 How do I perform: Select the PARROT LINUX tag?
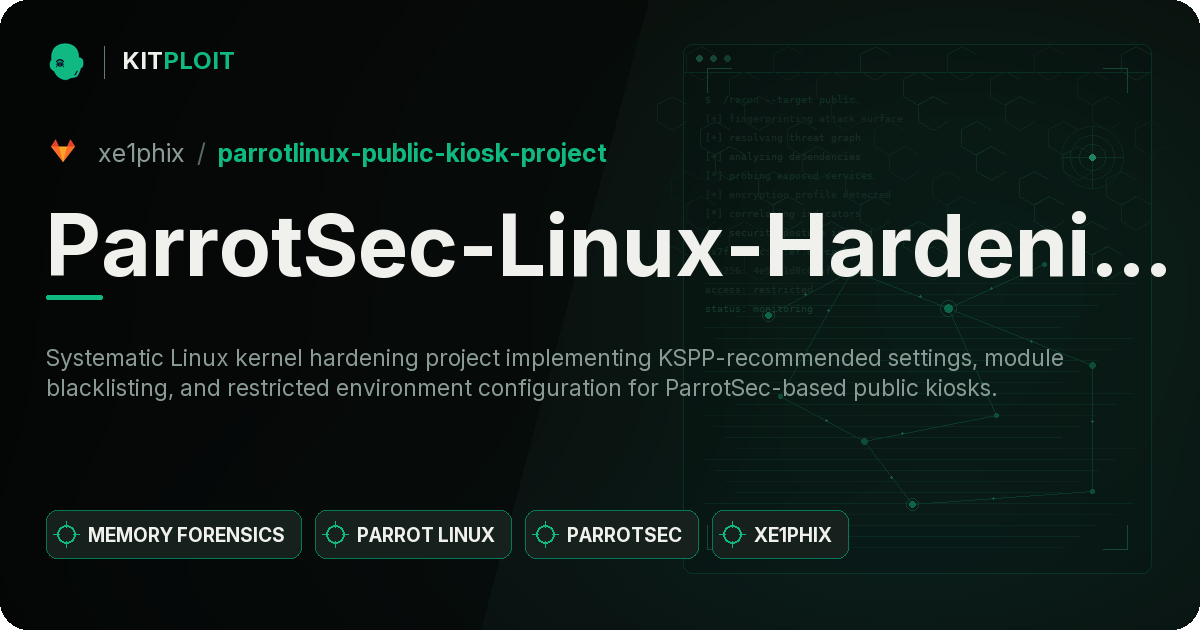pyautogui.click(x=413, y=535)
